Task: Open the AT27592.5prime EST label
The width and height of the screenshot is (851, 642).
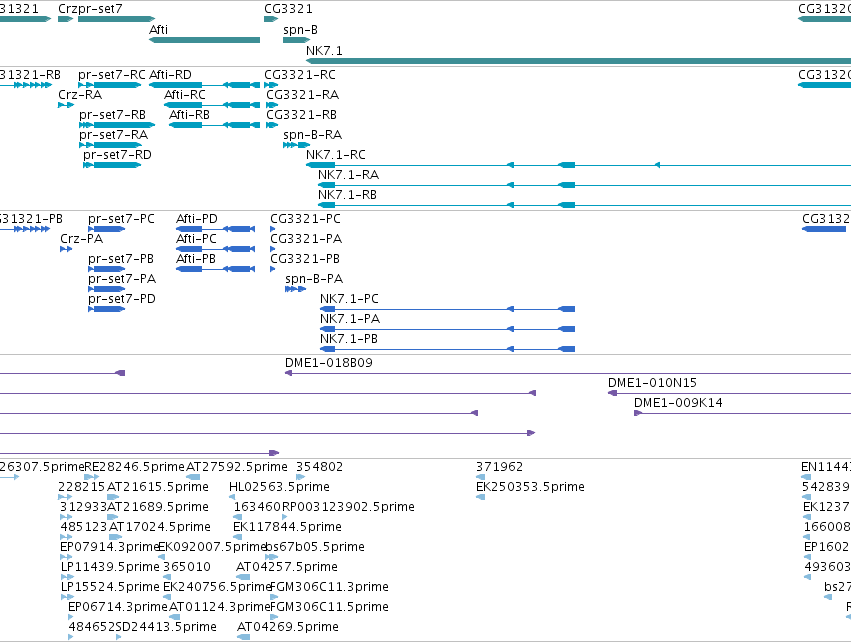Action: (x=237, y=467)
